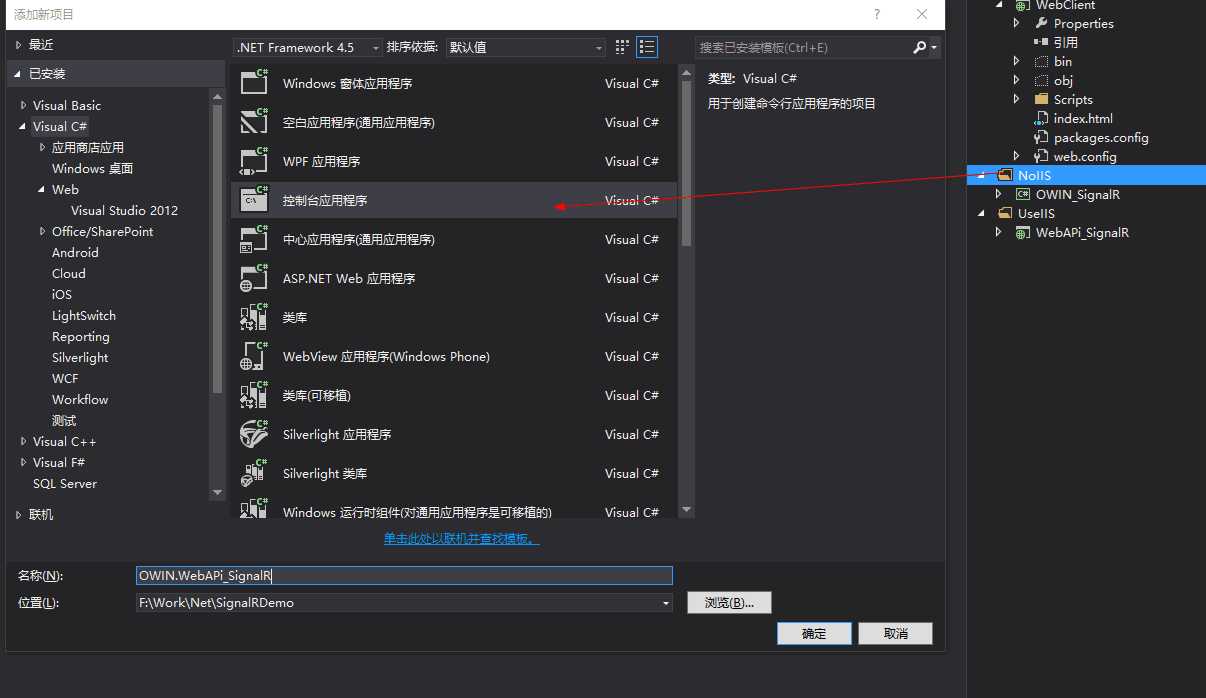Click the 取消 button
This screenshot has width=1206, height=698.
(x=895, y=633)
